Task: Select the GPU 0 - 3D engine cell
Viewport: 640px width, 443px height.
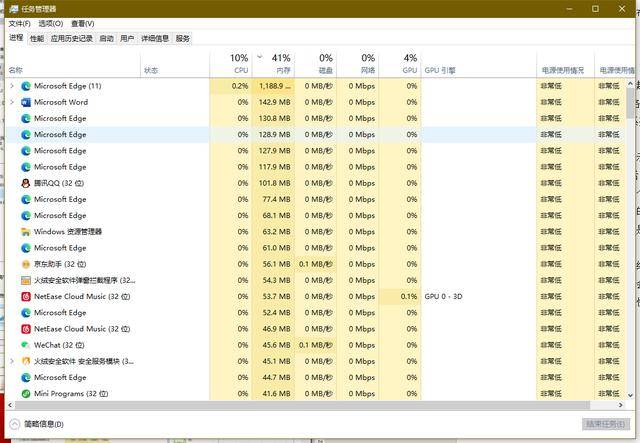Action: pos(479,296)
